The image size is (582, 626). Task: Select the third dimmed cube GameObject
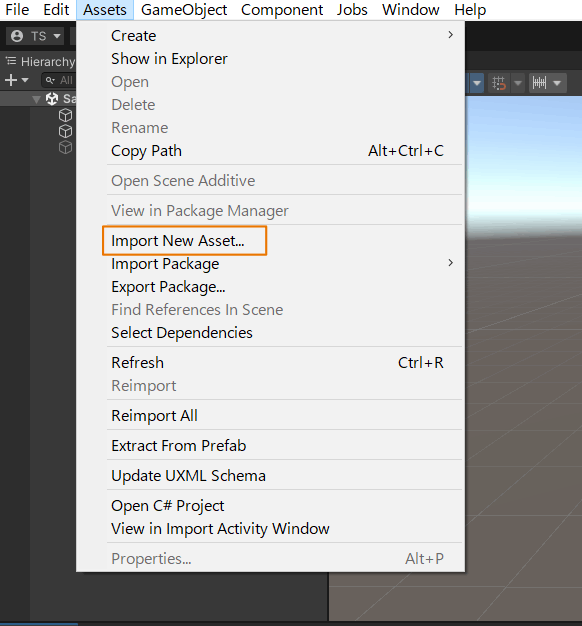65,147
